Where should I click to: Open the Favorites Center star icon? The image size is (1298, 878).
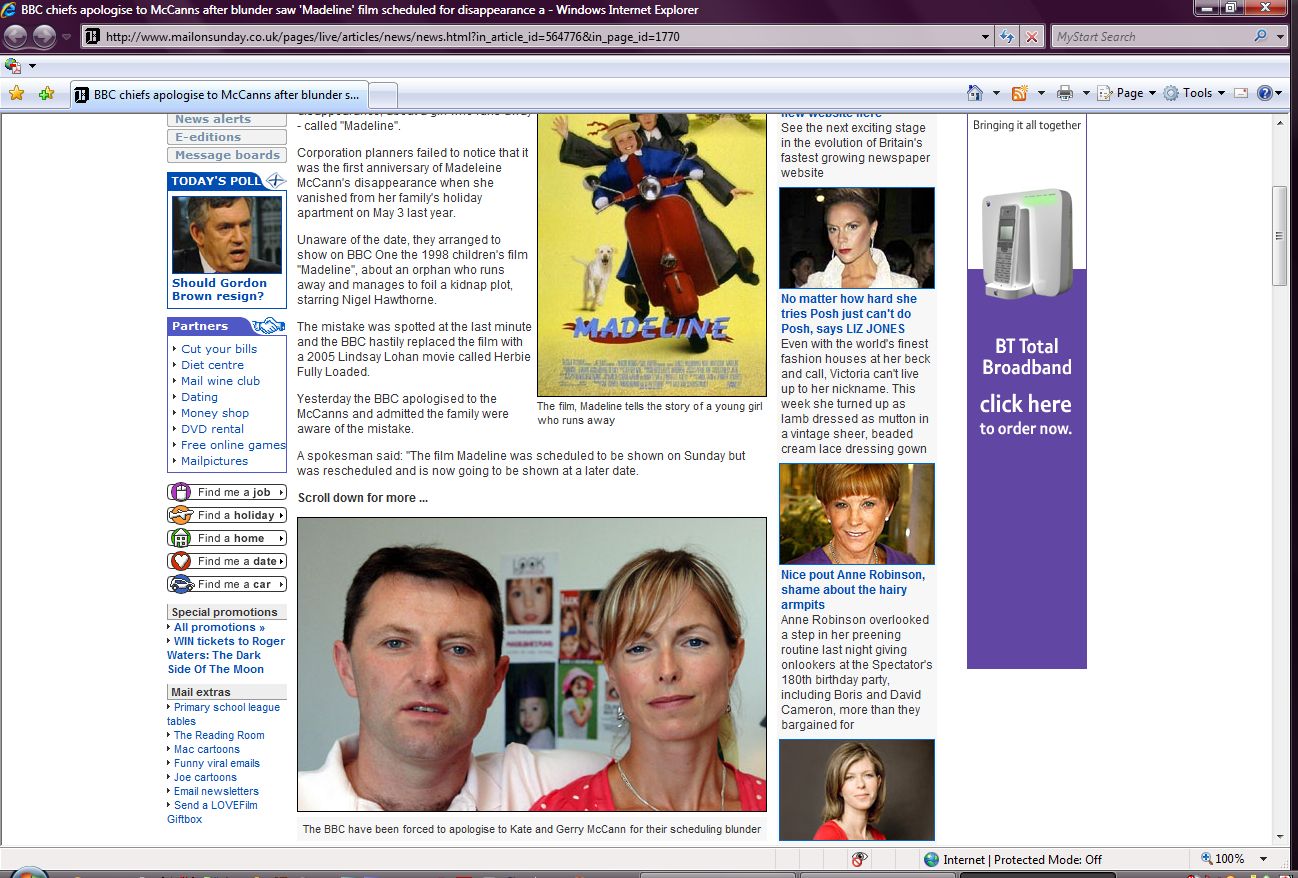[16, 93]
